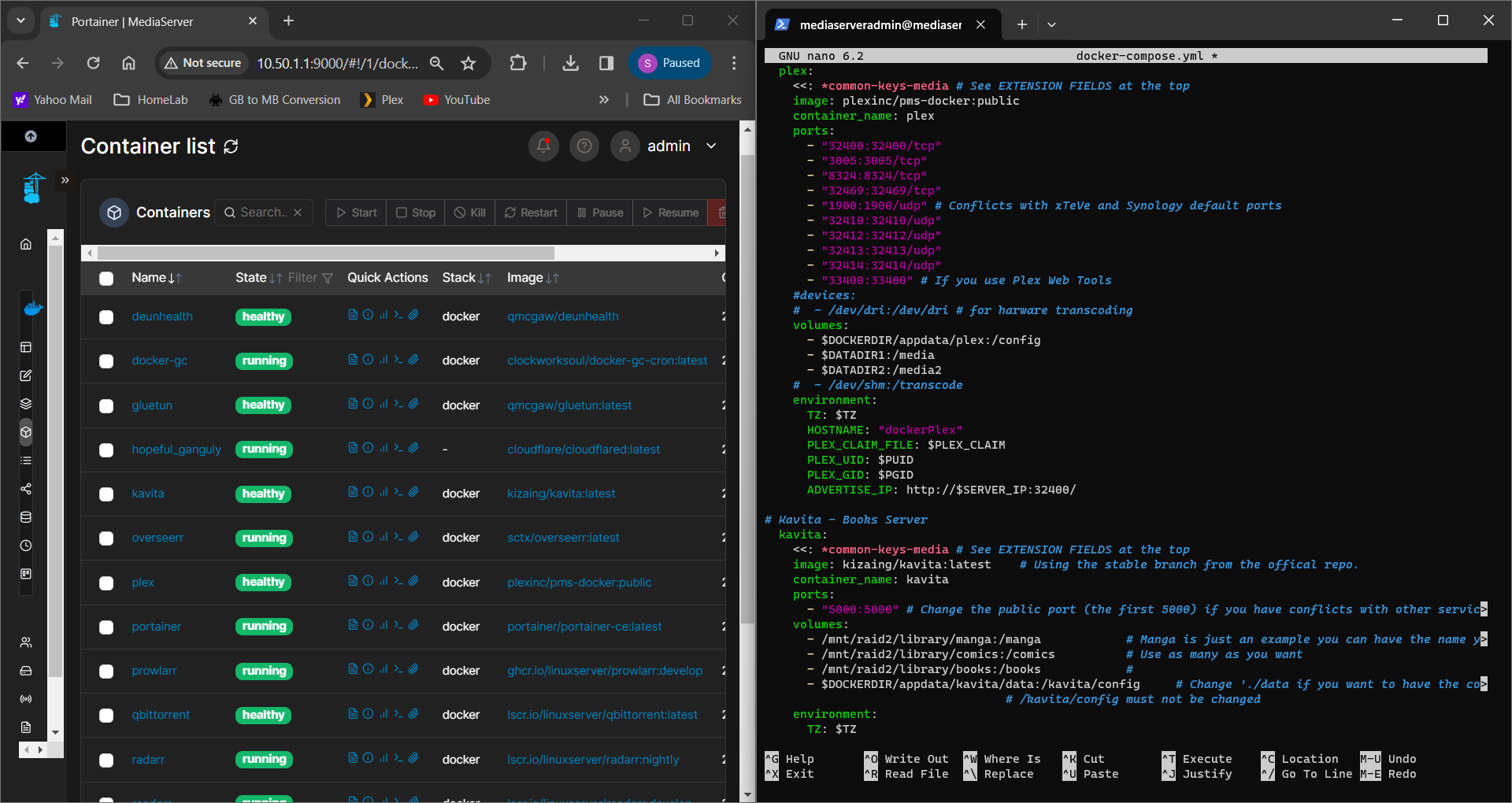The height and width of the screenshot is (803, 1512).
Task: Open the Chrome three-dot menu
Action: pyautogui.click(x=734, y=63)
